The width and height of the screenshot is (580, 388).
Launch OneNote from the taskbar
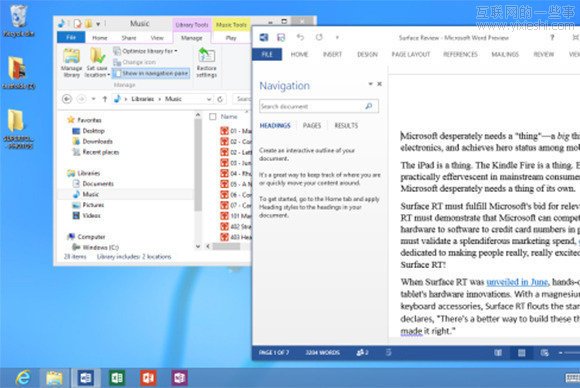coord(179,378)
